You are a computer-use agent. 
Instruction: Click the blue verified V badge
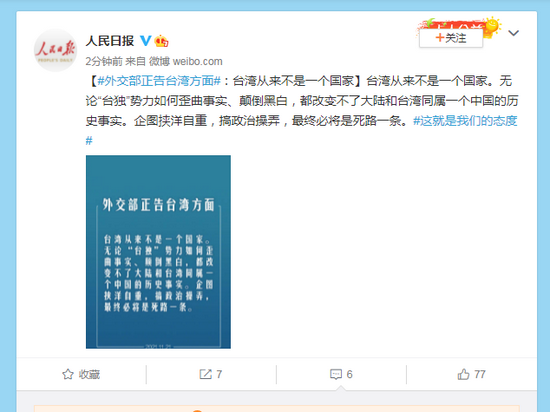pyautogui.click(x=146, y=41)
